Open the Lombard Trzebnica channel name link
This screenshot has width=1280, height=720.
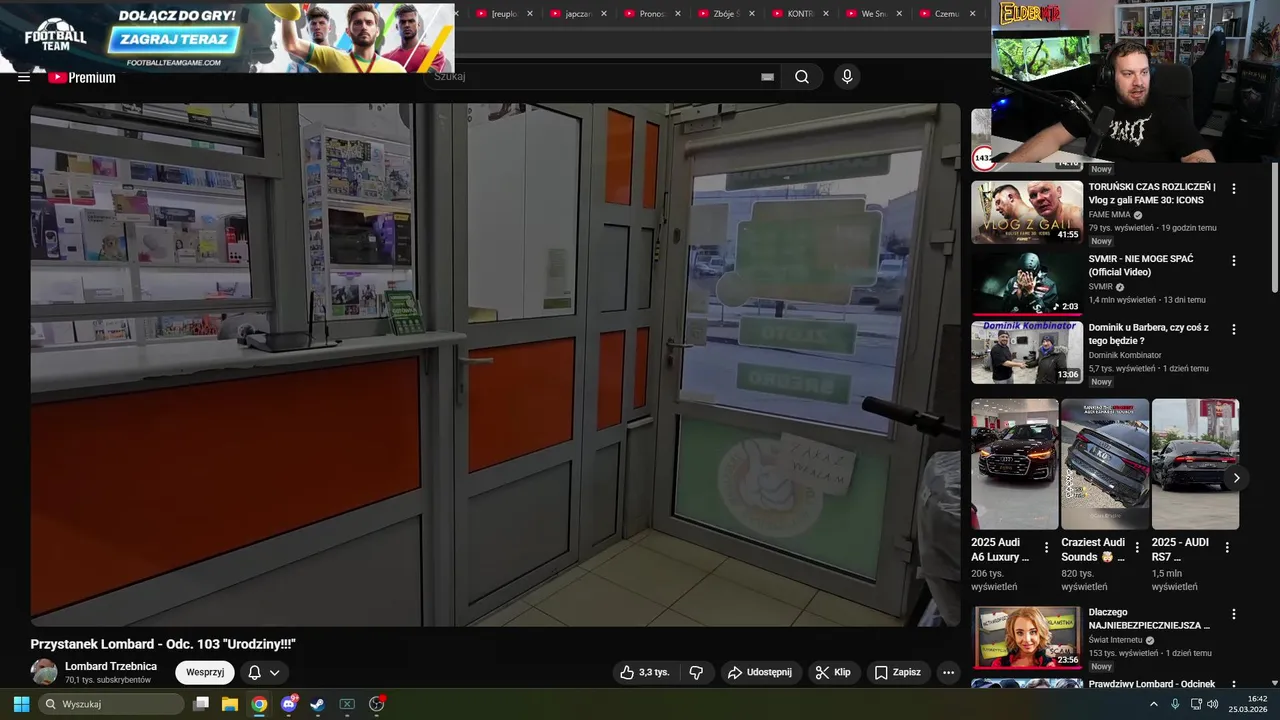tap(111, 666)
